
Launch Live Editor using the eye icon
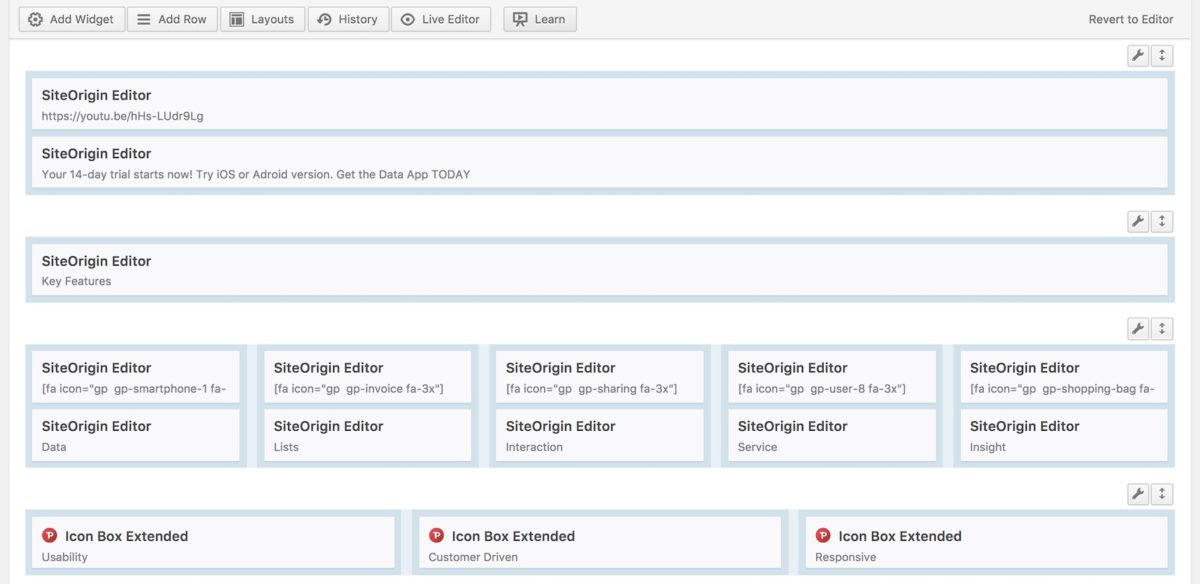pyautogui.click(x=407, y=18)
